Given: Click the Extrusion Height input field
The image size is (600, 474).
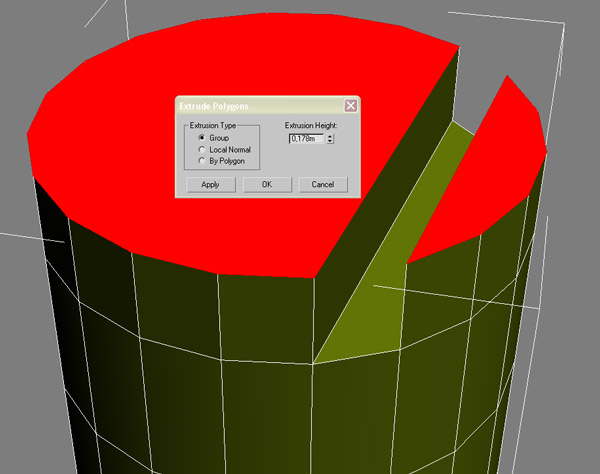Looking at the screenshot, I should coord(307,138).
